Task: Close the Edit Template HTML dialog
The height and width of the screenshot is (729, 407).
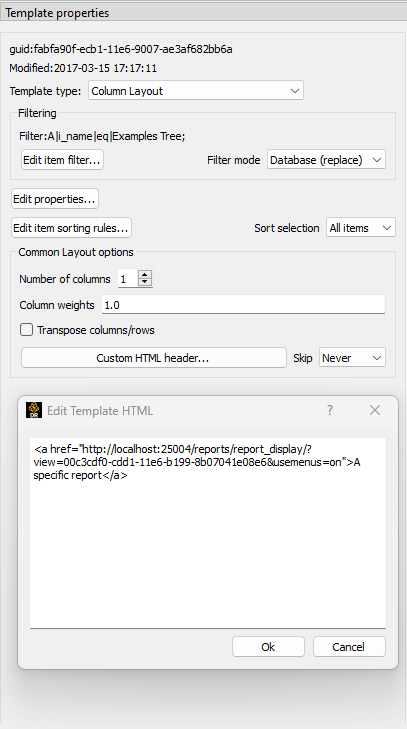Action: tap(375, 410)
